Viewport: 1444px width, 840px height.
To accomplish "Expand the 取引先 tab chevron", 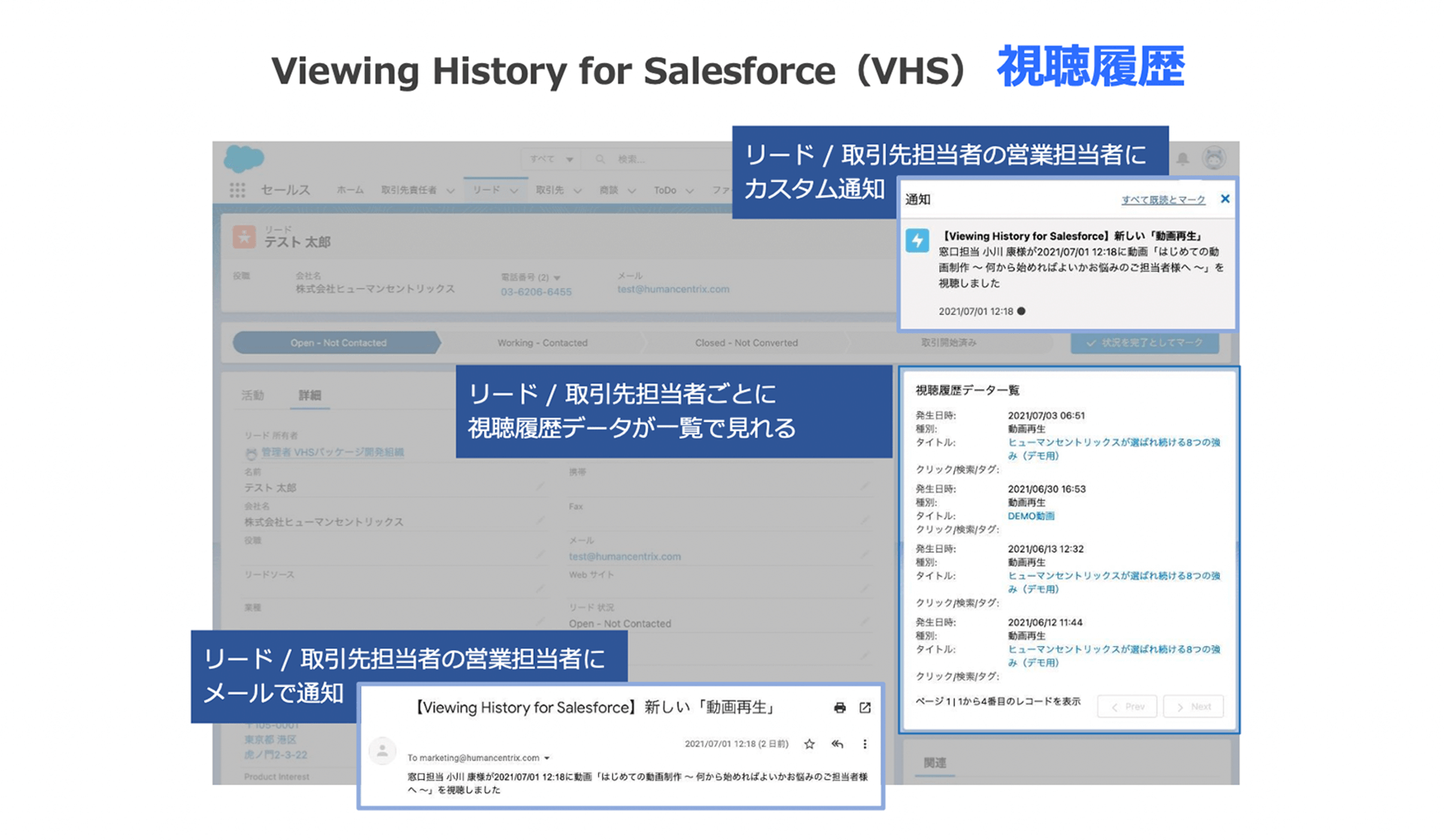I will [x=578, y=191].
